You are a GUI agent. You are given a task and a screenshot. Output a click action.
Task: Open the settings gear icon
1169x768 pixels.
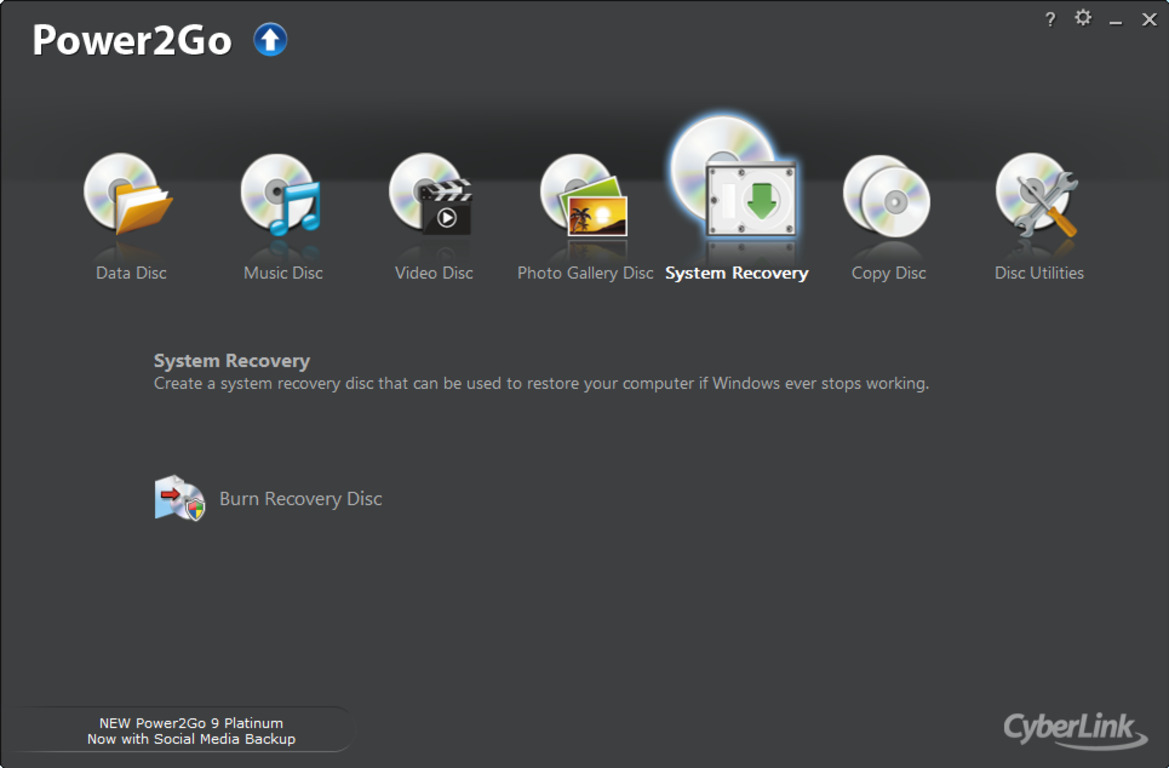(x=1083, y=17)
